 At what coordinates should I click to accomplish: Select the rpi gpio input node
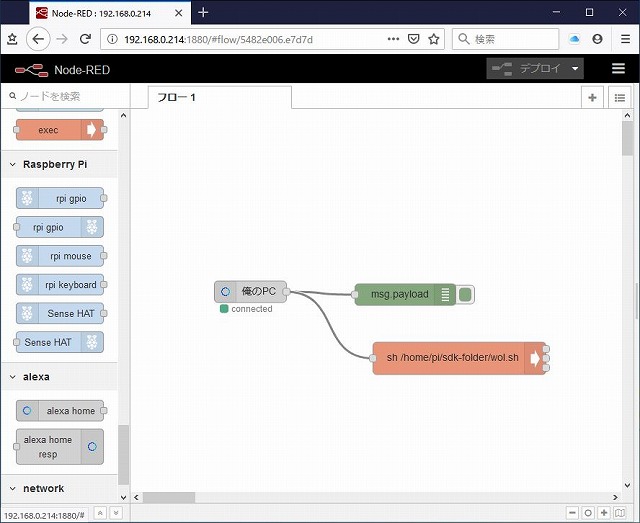pyautogui.click(x=60, y=198)
